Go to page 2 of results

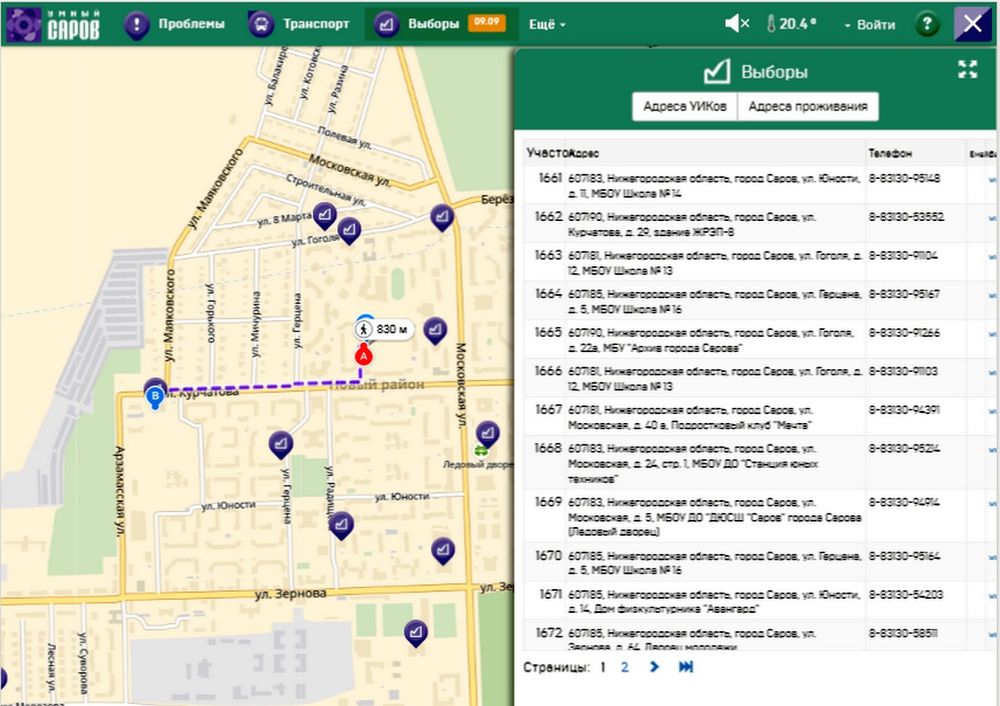pyautogui.click(x=625, y=667)
